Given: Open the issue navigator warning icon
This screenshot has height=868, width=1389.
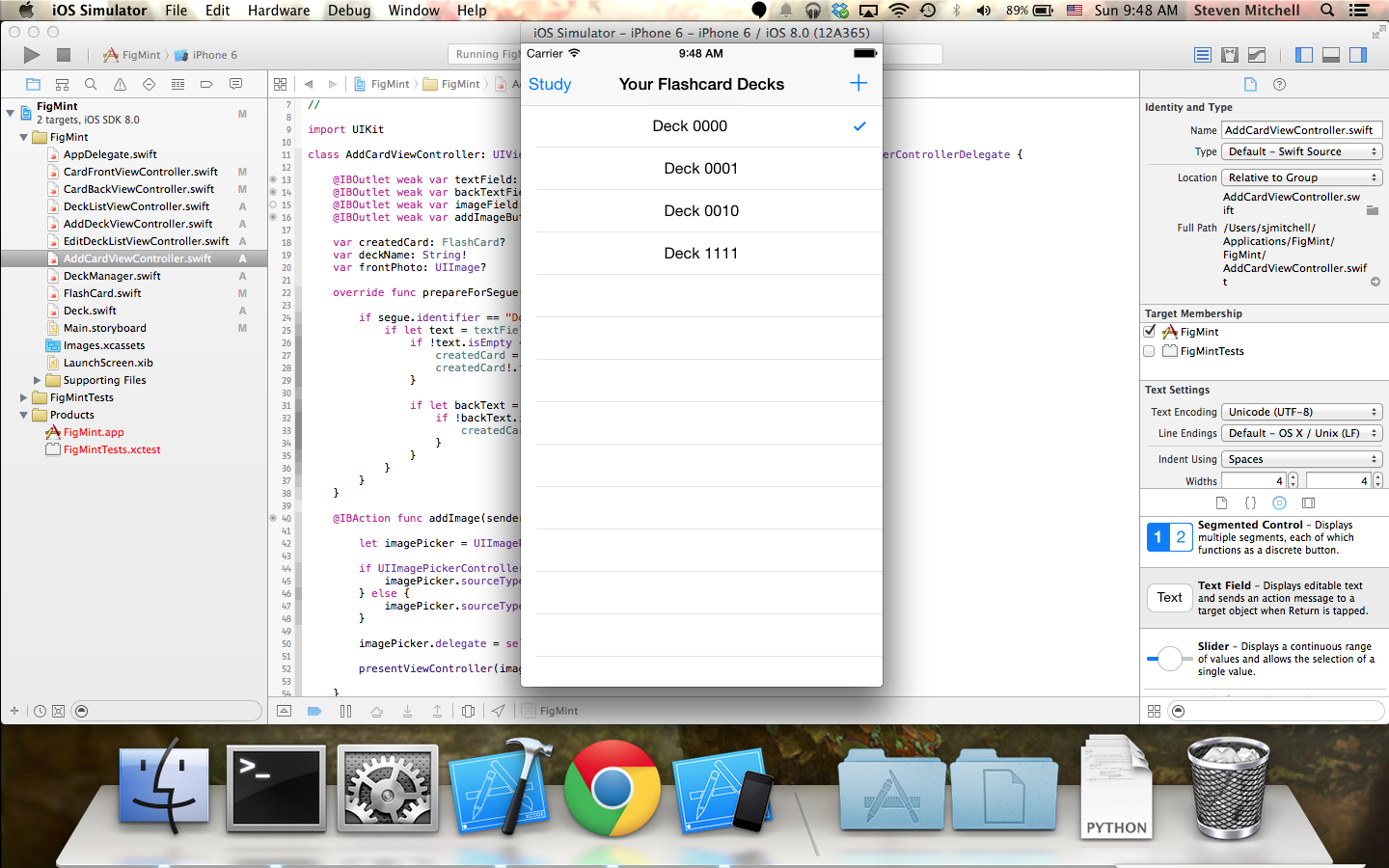Looking at the screenshot, I should tap(120, 84).
